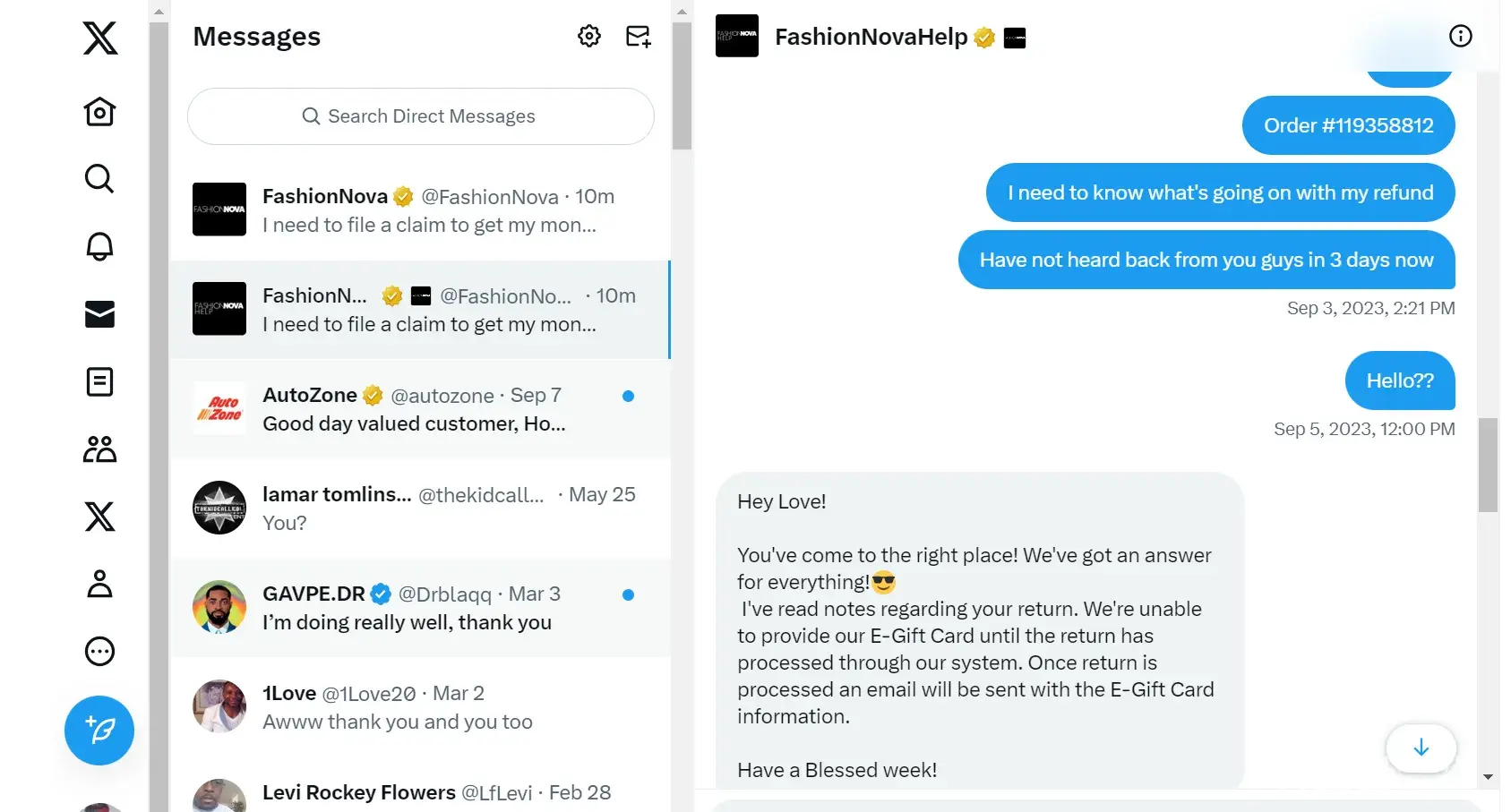
Task: Jump to latest message down arrow
Action: pos(1421,748)
